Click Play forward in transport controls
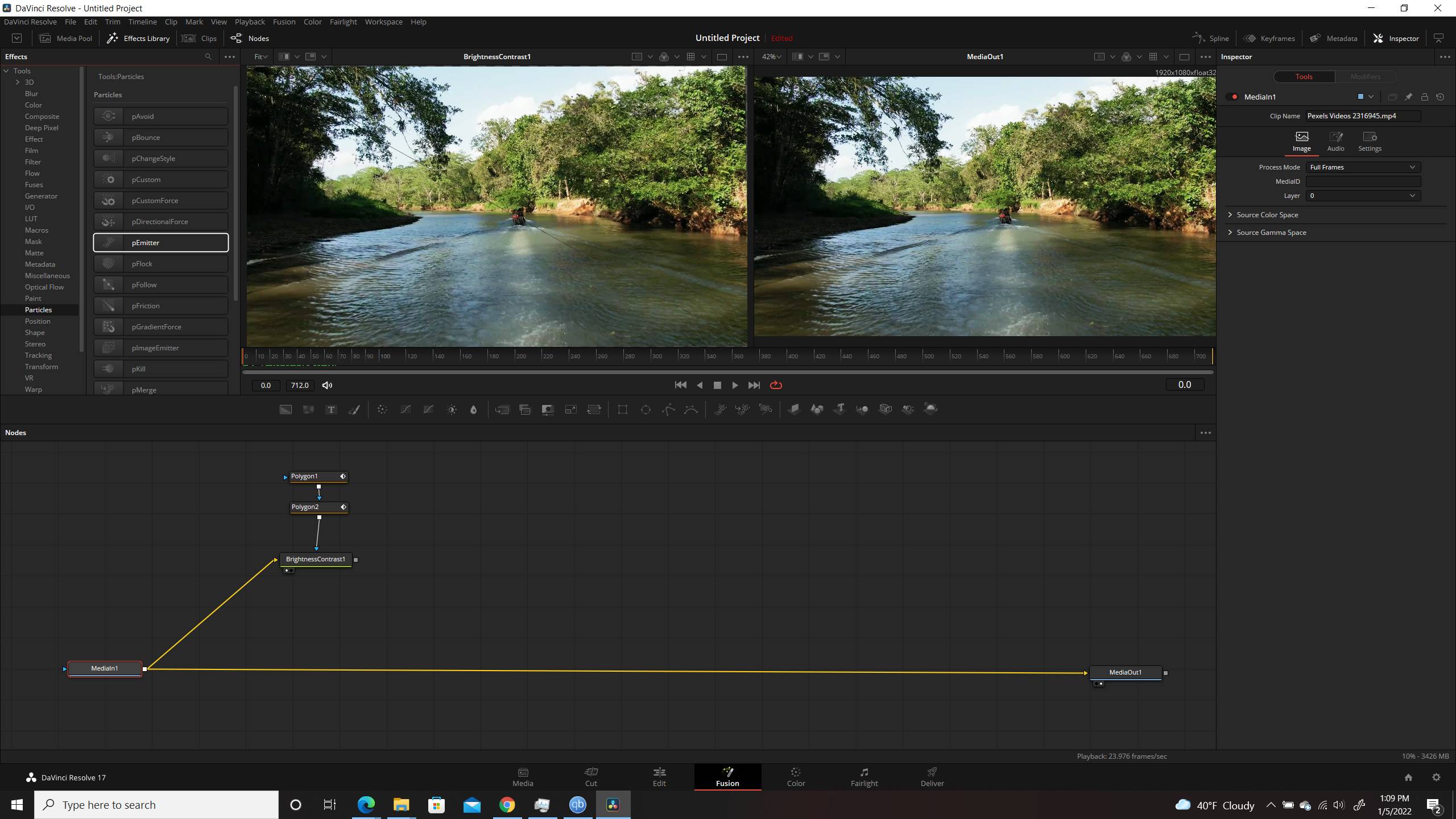Image resolution: width=1456 pixels, height=819 pixels. pos(735,386)
